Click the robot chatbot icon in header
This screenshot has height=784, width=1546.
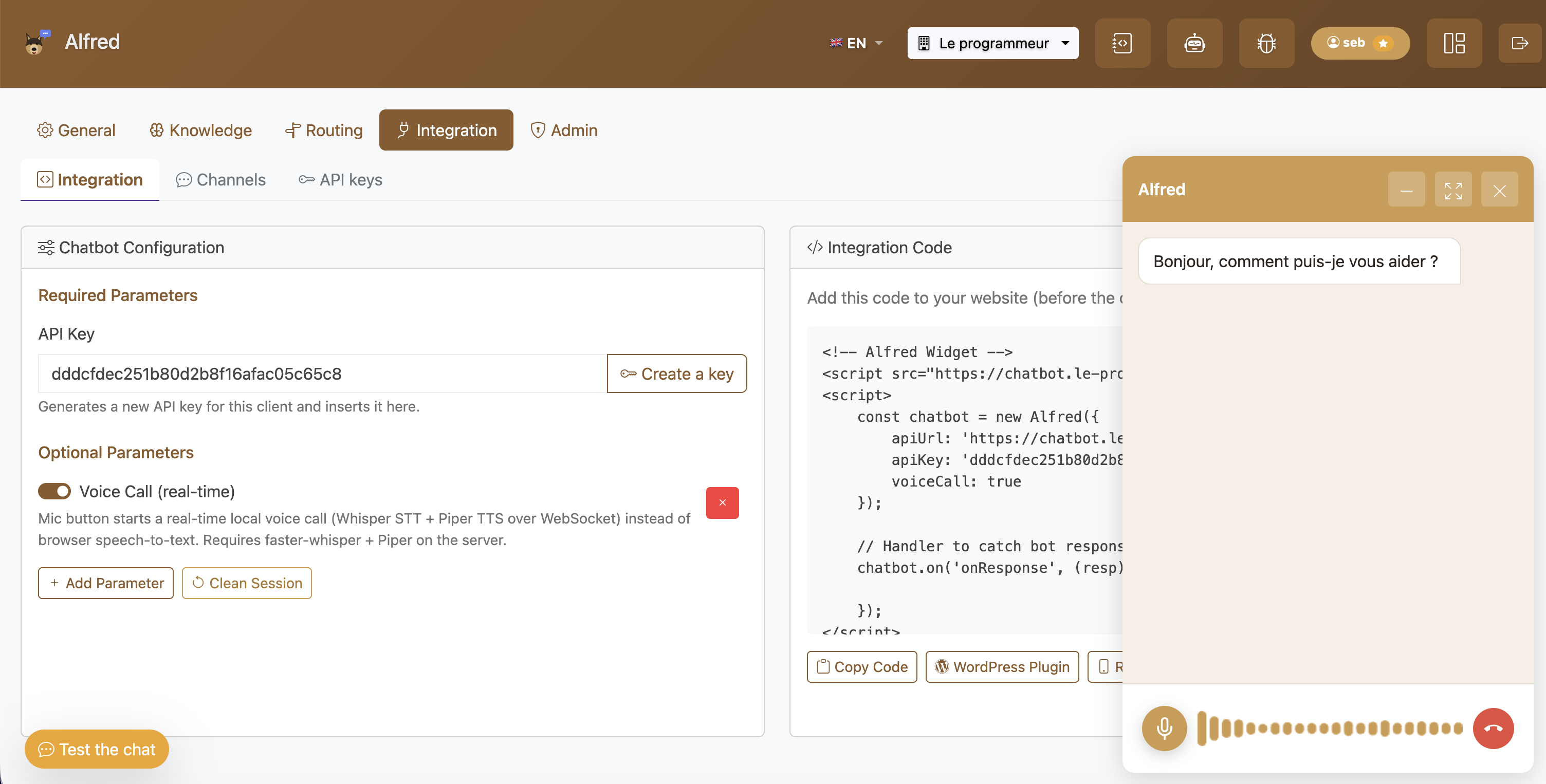click(1194, 43)
